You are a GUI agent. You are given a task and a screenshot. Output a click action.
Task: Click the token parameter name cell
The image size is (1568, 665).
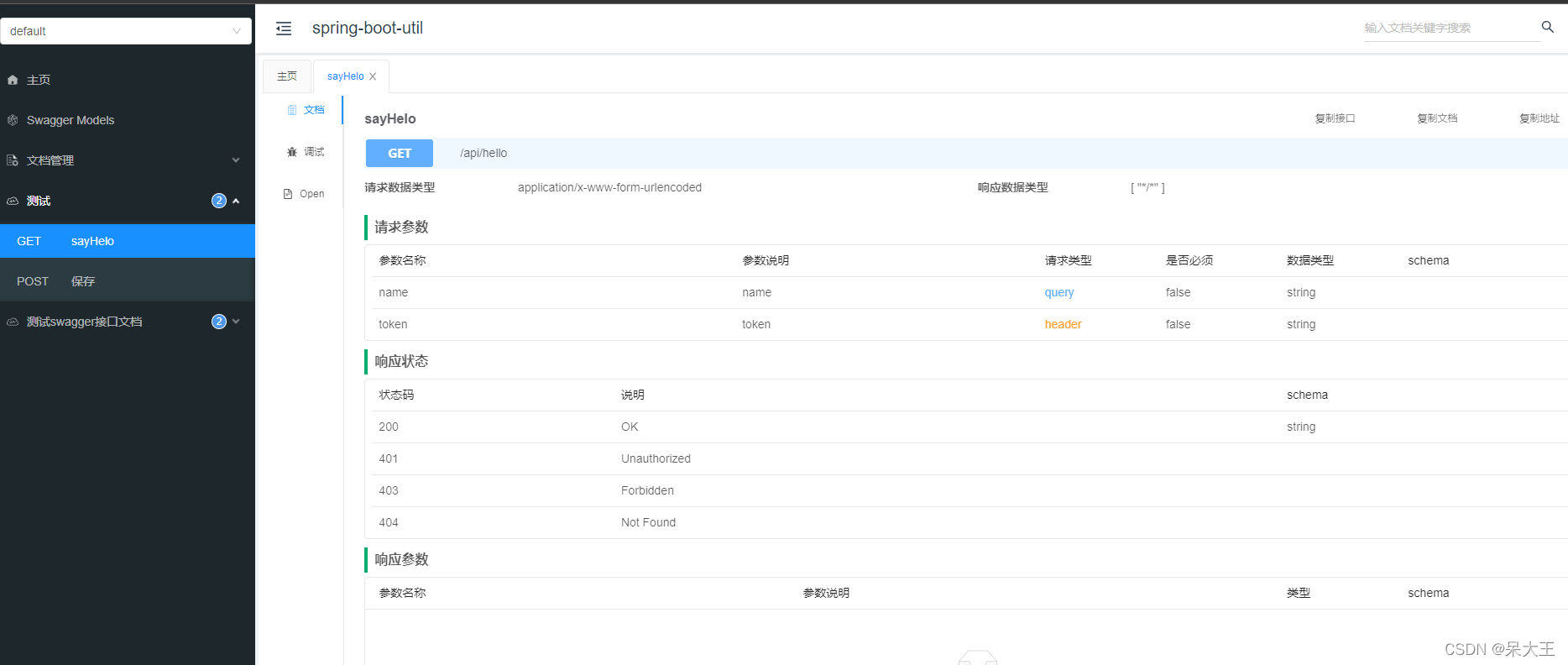pyautogui.click(x=393, y=325)
